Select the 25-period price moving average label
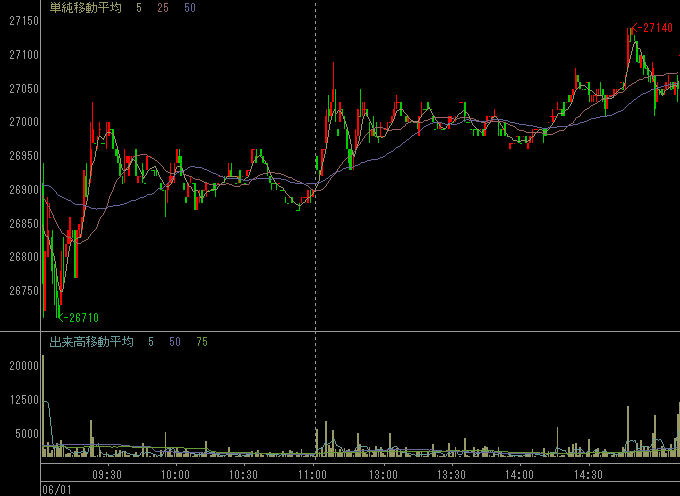Screen dimensions: 680x496 click(x=163, y=7)
